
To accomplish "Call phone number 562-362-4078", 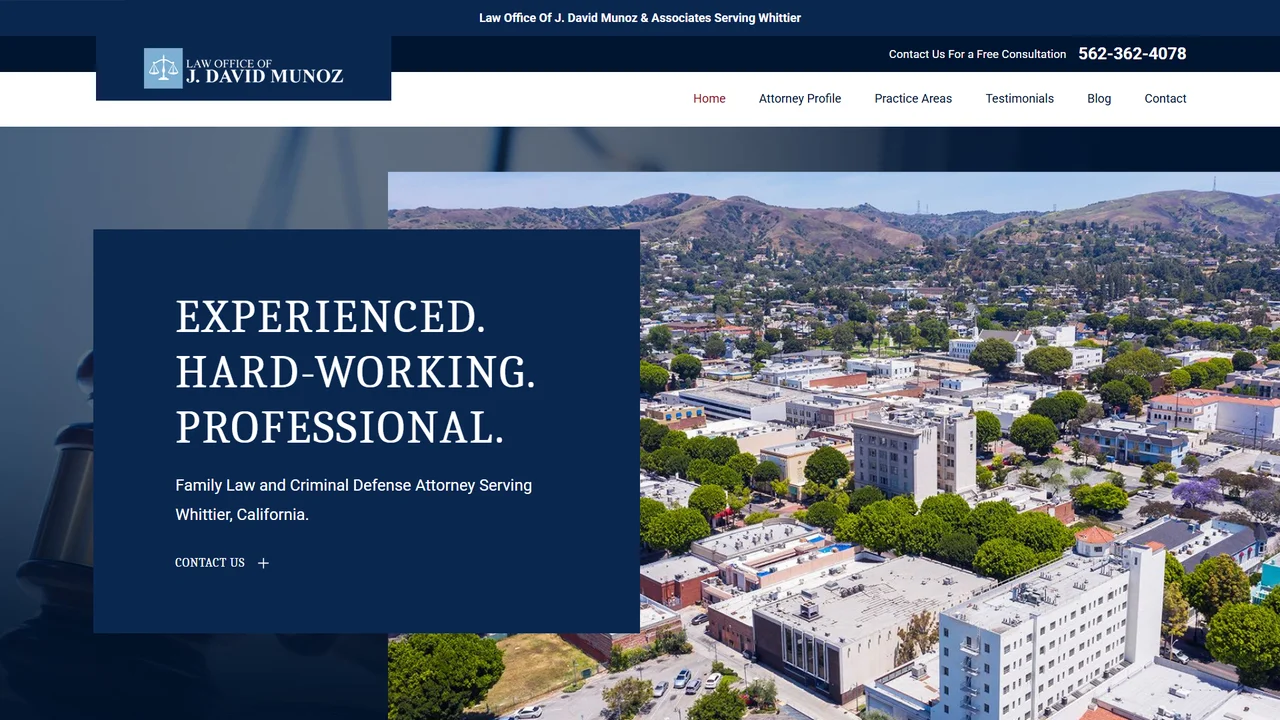I will click(x=1132, y=54).
